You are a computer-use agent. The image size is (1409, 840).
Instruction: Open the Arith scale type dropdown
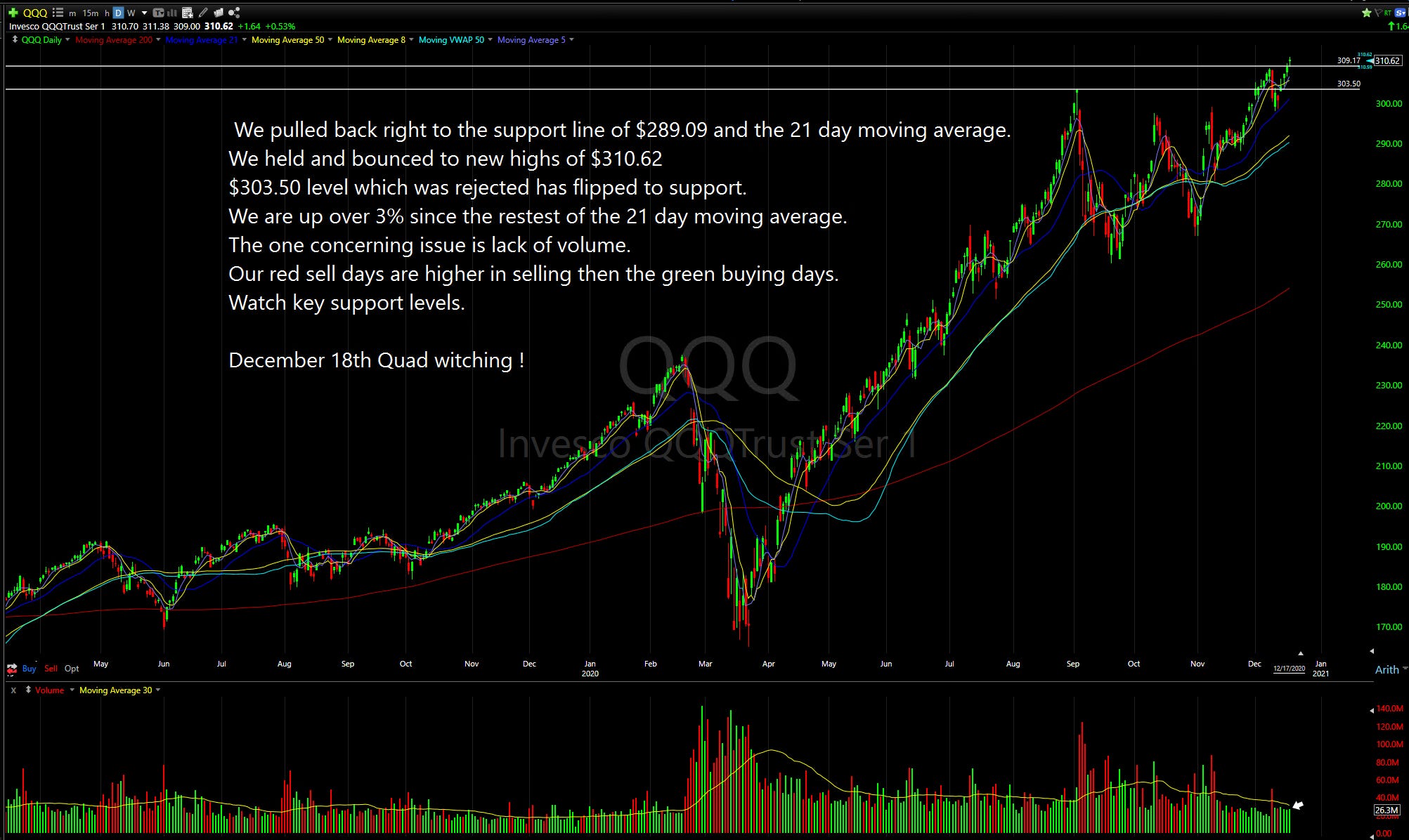pos(1404,669)
